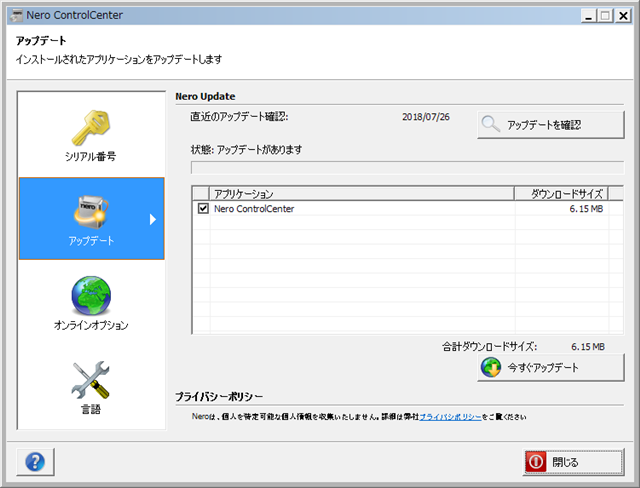The width and height of the screenshot is (640, 488).
Task: Open the 言語 tools icon section
Action: pyautogui.click(x=91, y=380)
